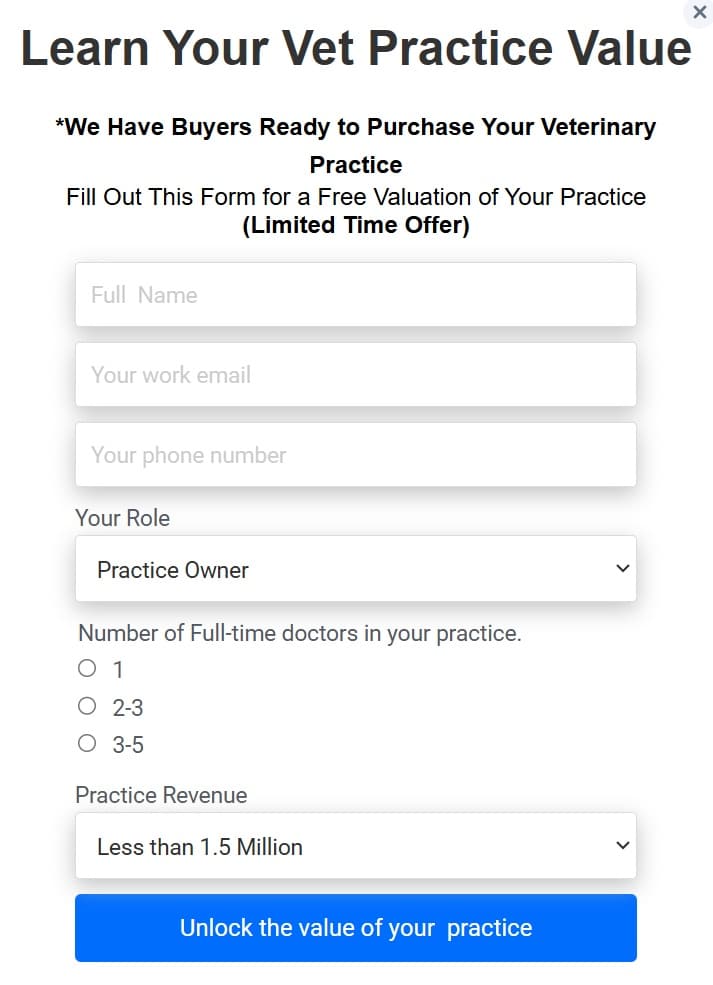Click the '2-3' radio label text
Viewport: 713px width, 985px height.
pos(128,708)
